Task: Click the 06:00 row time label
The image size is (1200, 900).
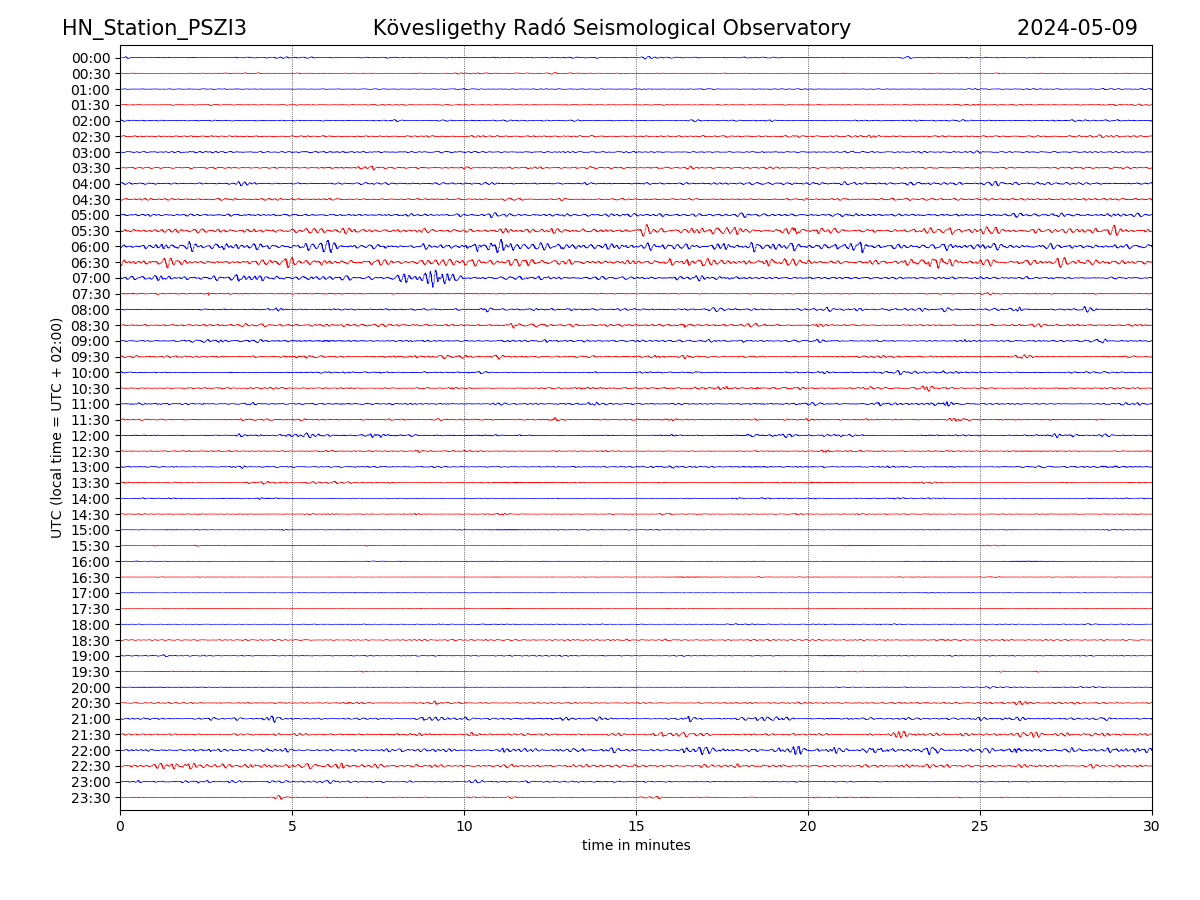Action: (x=91, y=247)
